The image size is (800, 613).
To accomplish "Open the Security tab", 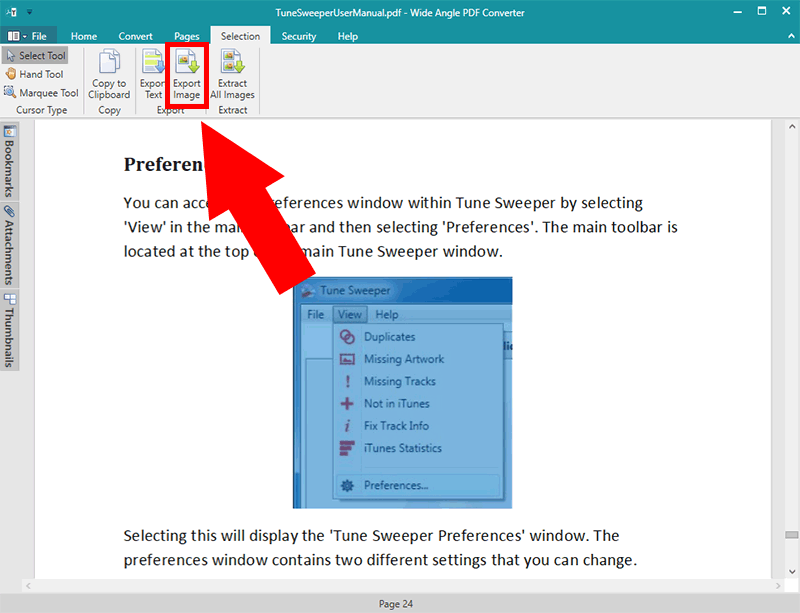I will click(x=299, y=36).
